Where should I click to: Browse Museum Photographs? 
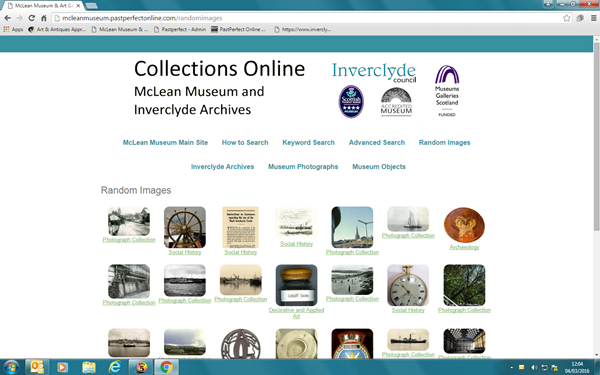pos(303,166)
